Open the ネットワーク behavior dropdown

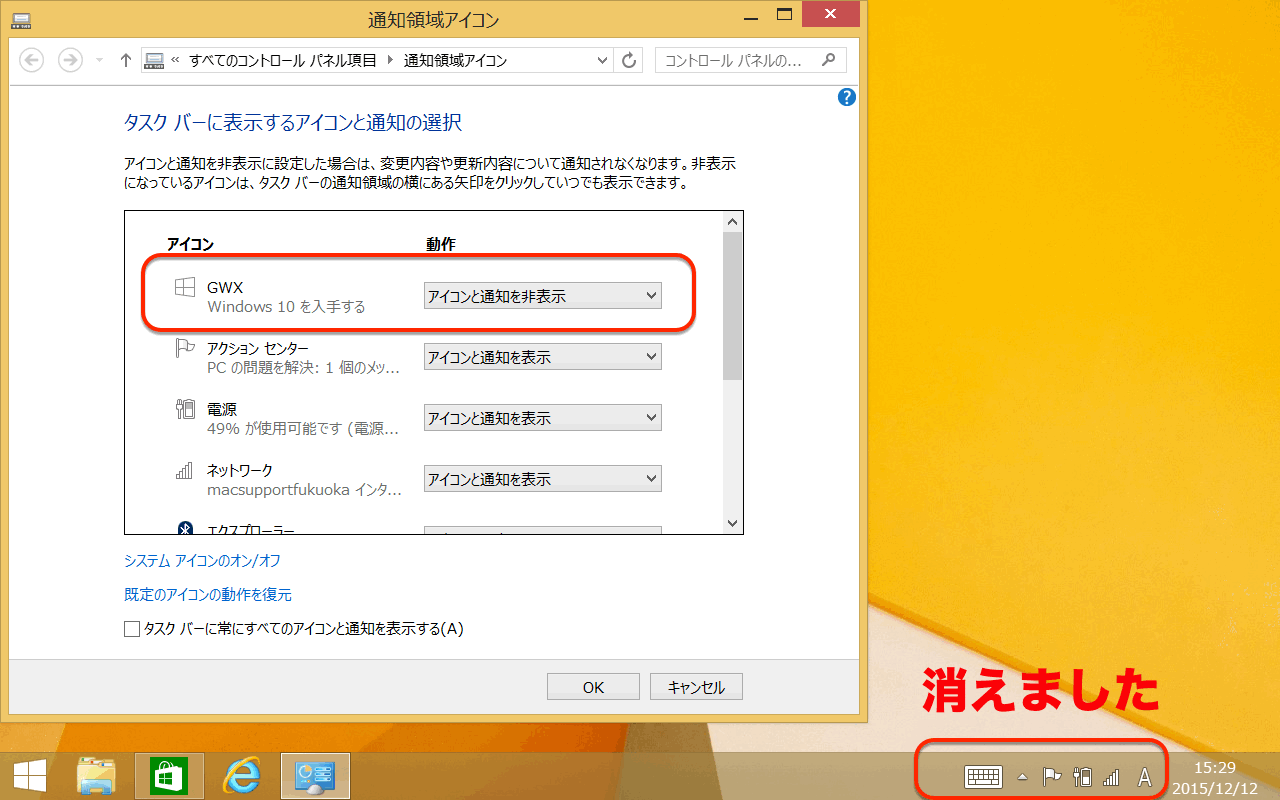[x=542, y=479]
